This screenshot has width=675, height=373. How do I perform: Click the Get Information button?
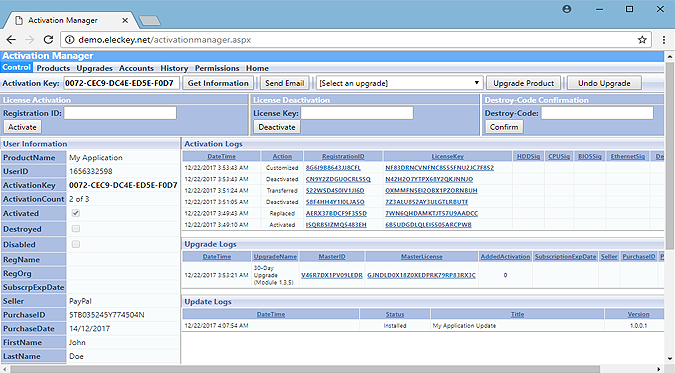(x=218, y=83)
